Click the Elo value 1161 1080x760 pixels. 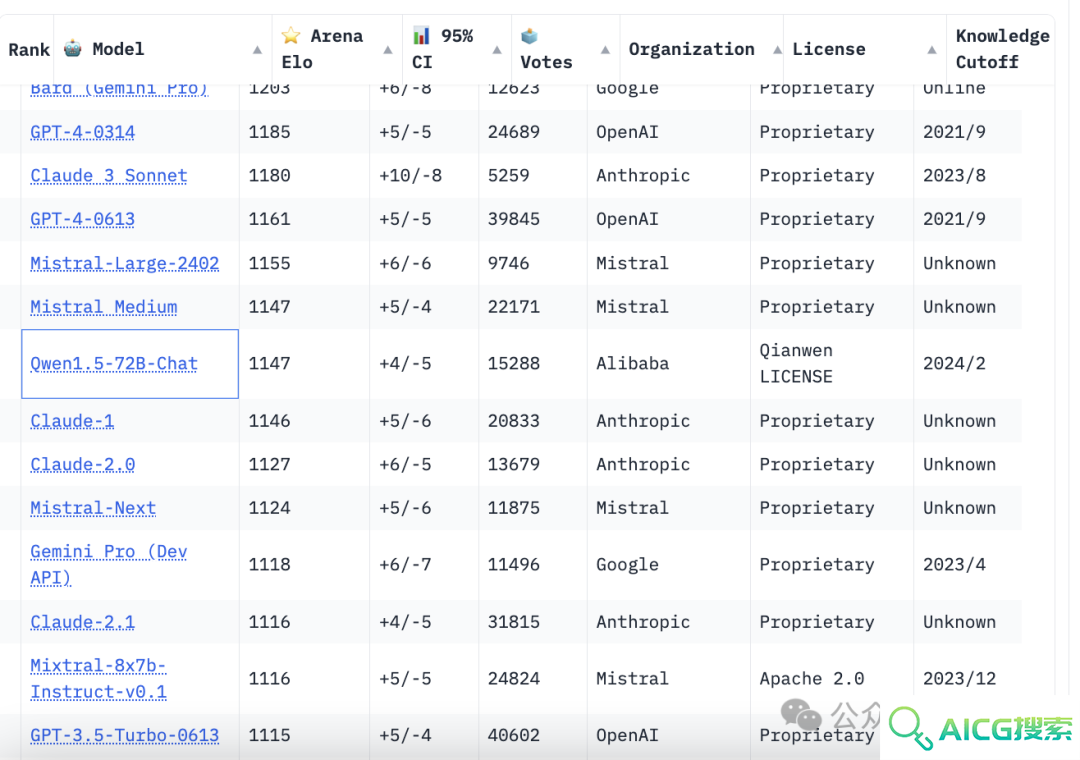tap(269, 219)
